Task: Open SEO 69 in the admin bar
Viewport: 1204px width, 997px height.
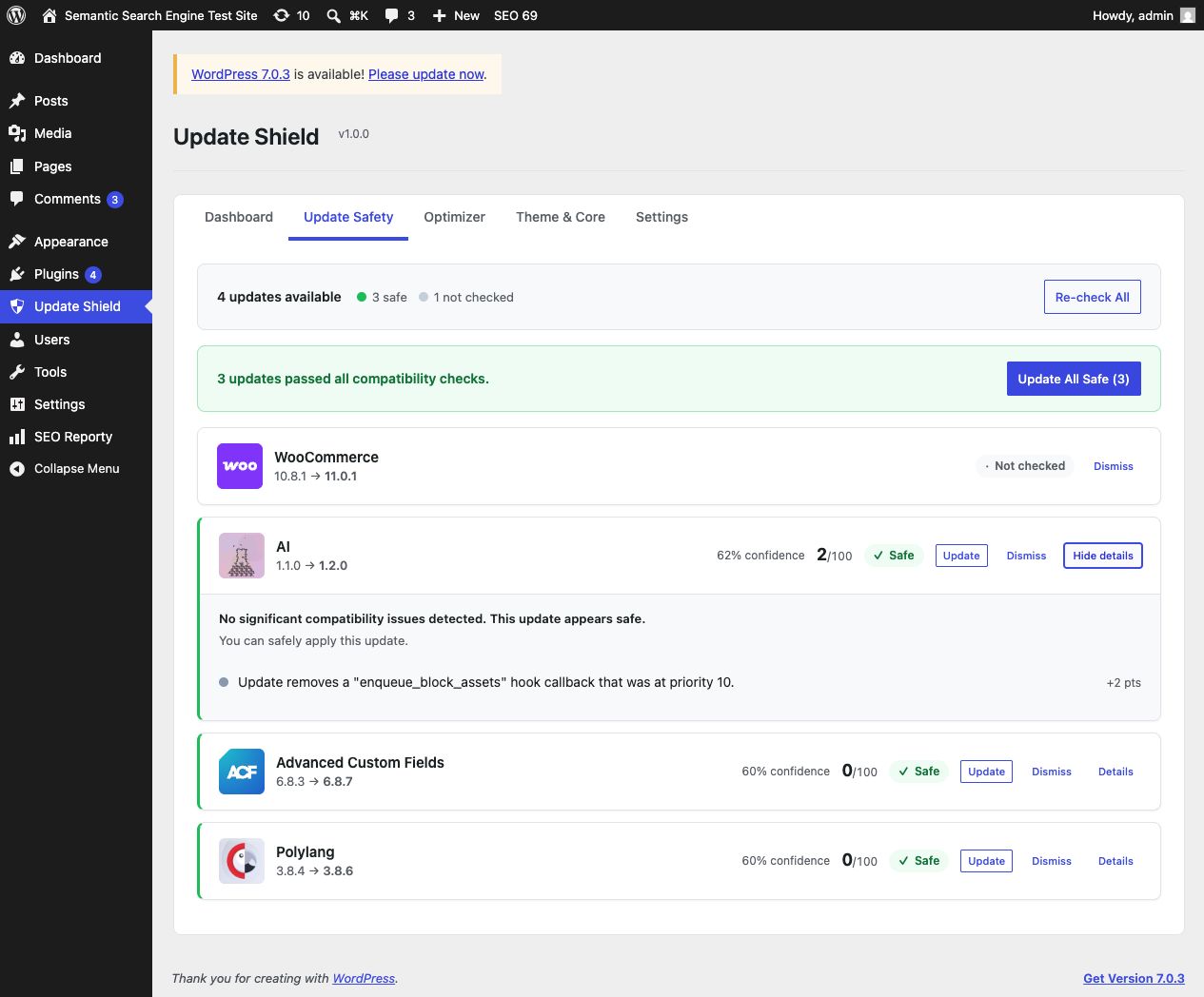Action: pyautogui.click(x=516, y=15)
